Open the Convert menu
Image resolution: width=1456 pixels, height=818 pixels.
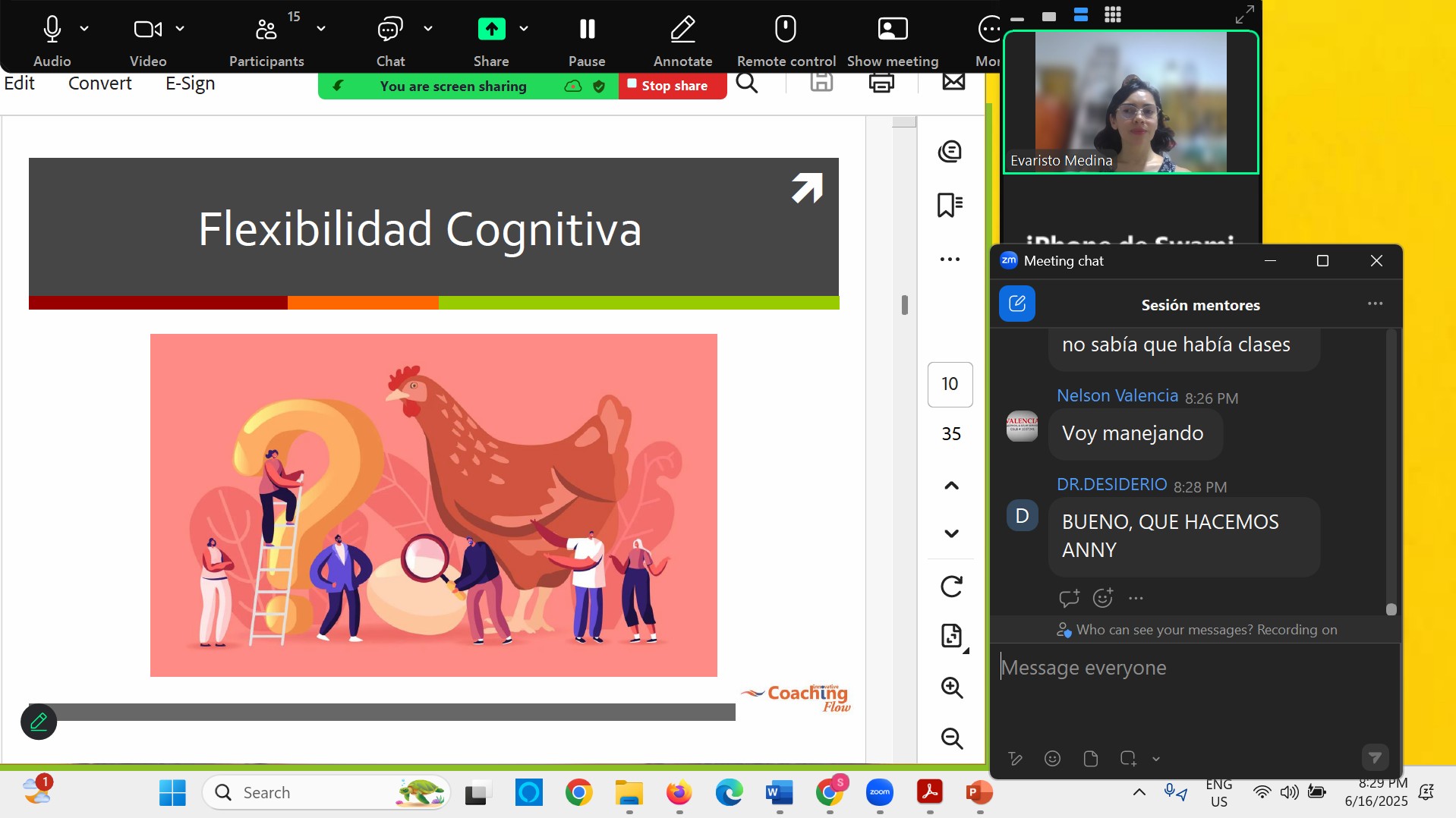[x=99, y=83]
